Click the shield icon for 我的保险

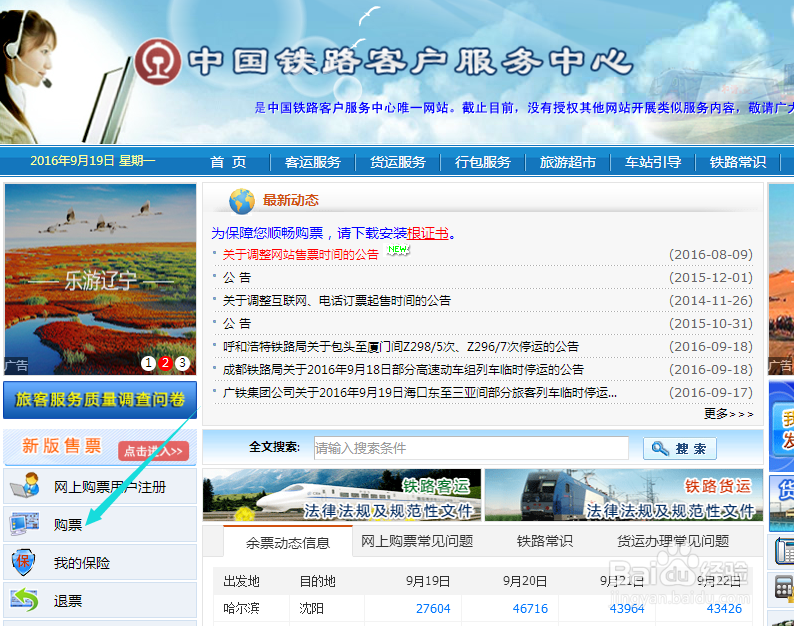pyautogui.click(x=23, y=562)
